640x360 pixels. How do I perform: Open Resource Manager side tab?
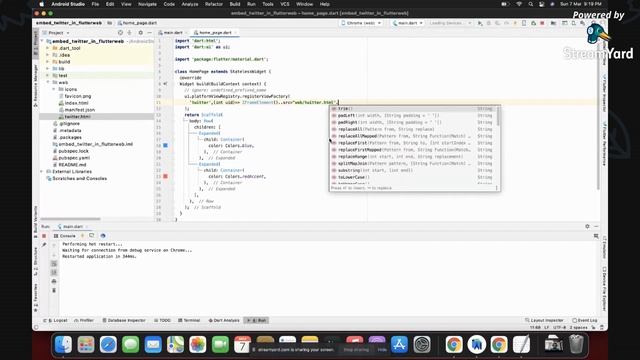click(36, 86)
